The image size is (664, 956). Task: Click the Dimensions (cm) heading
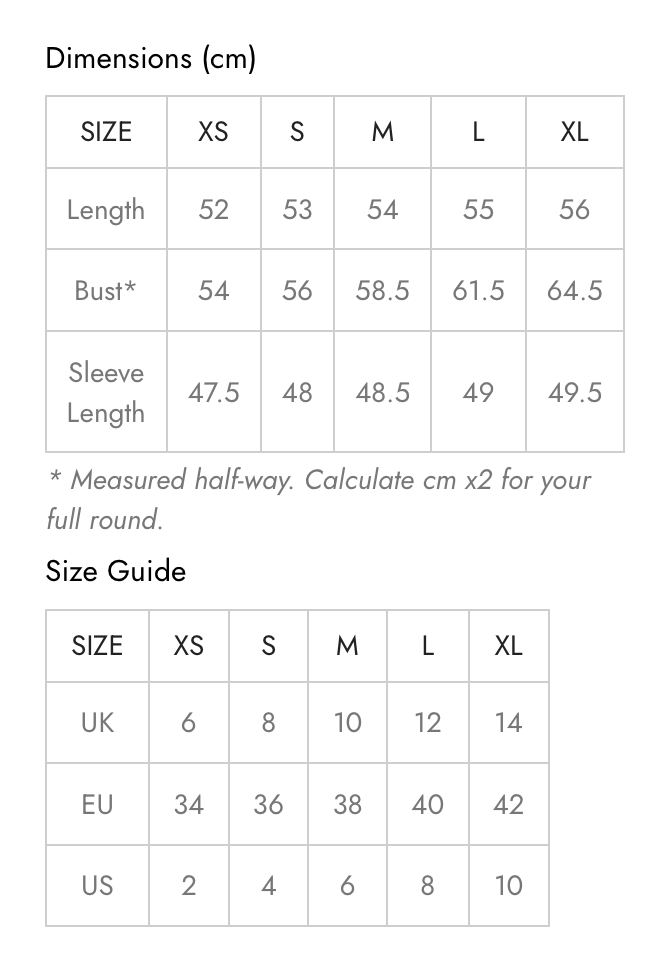[x=151, y=59]
